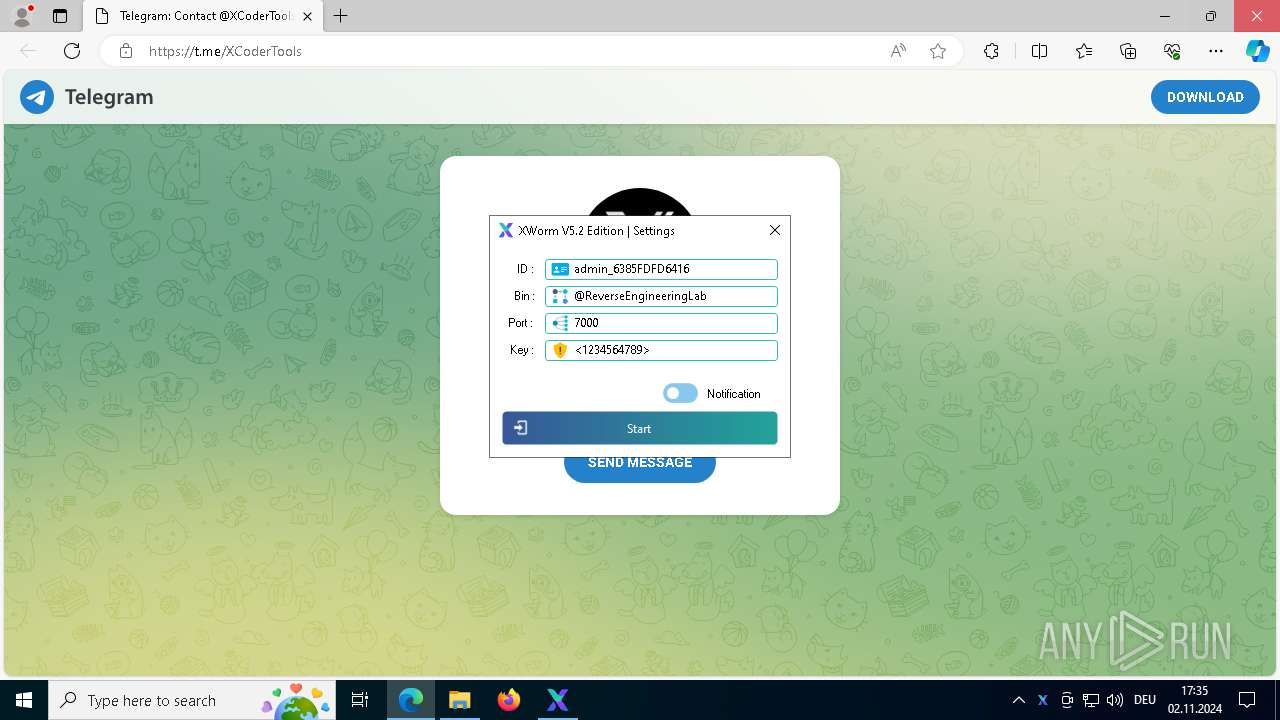Open browser Extensions icon
The height and width of the screenshot is (720, 1280).
(991, 51)
